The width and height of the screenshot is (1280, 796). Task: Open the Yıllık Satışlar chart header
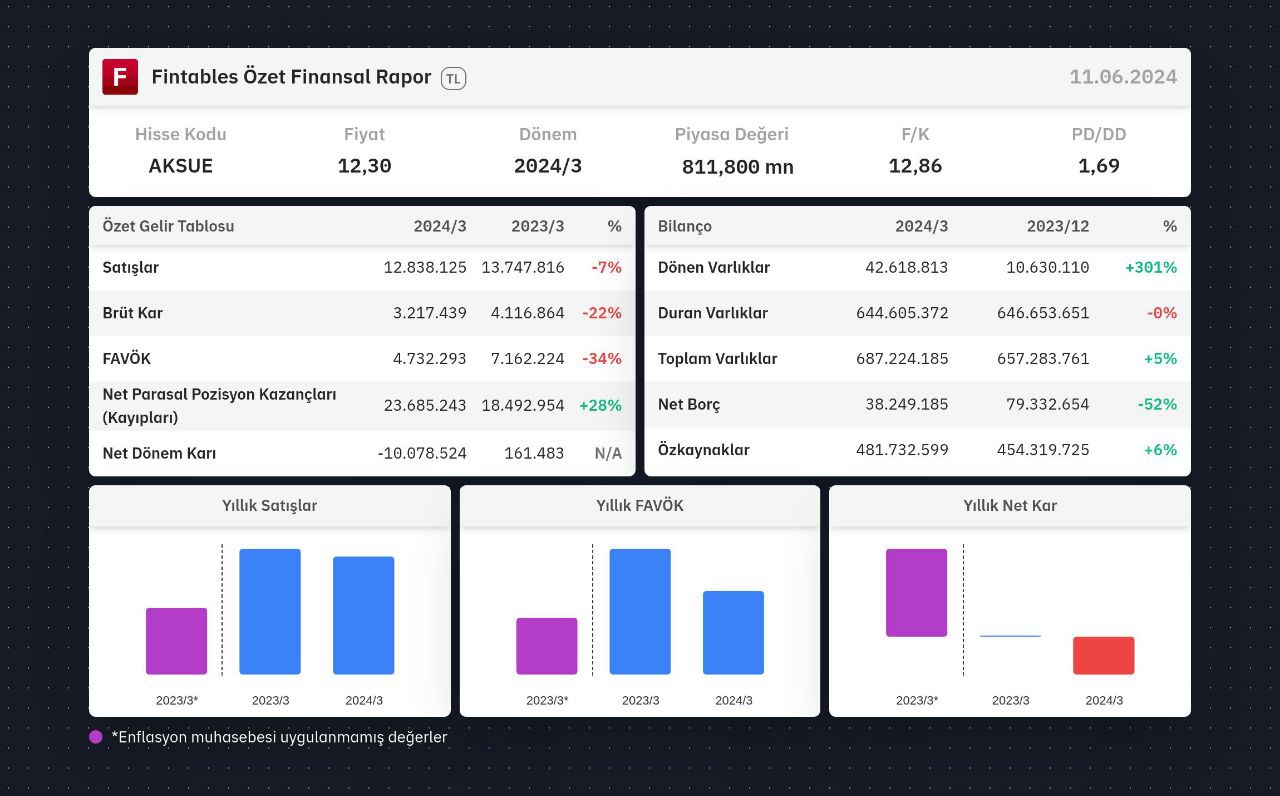coord(270,506)
